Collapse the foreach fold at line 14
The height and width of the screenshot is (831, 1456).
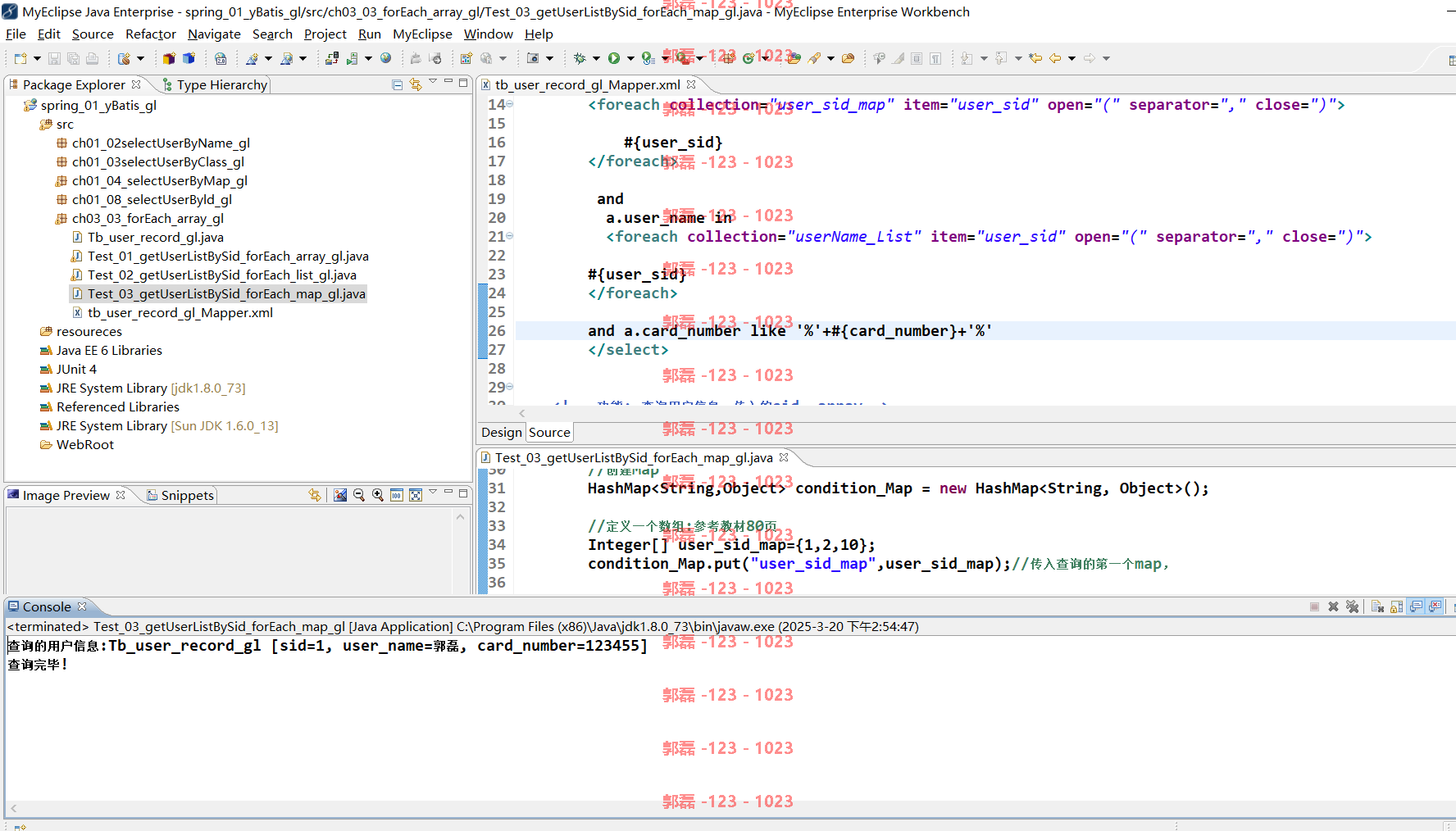tap(510, 104)
